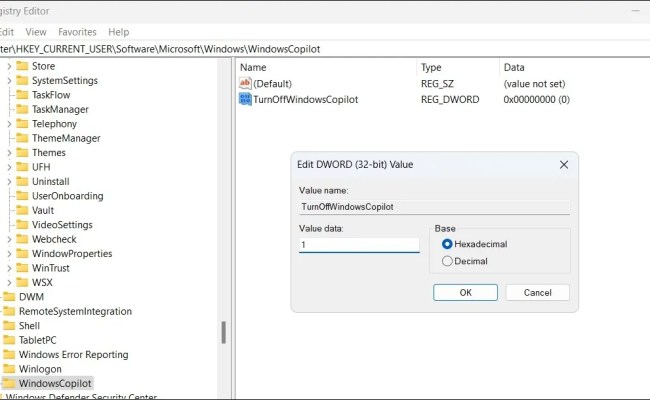Expand the WSX key
The height and width of the screenshot is (400, 650).
click(x=9, y=283)
